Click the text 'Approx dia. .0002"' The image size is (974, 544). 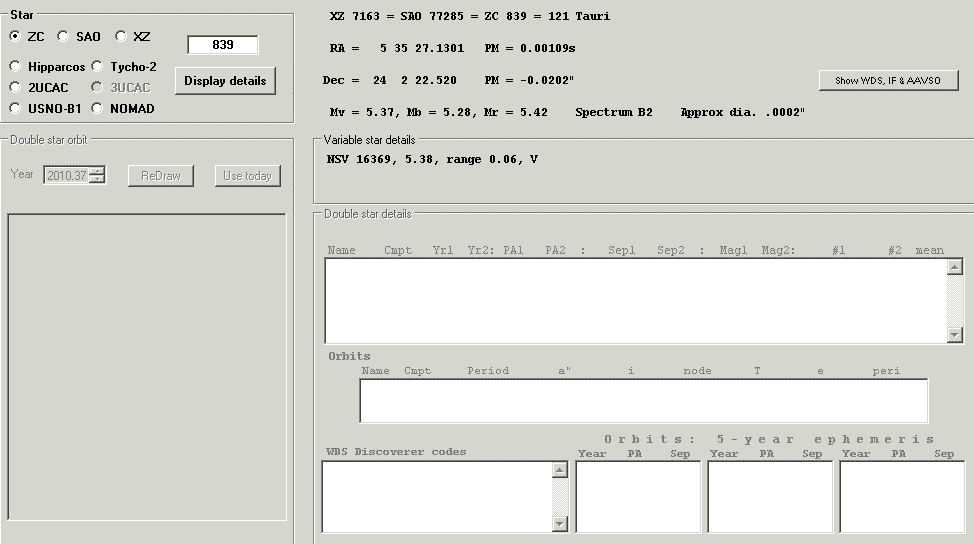click(x=742, y=112)
